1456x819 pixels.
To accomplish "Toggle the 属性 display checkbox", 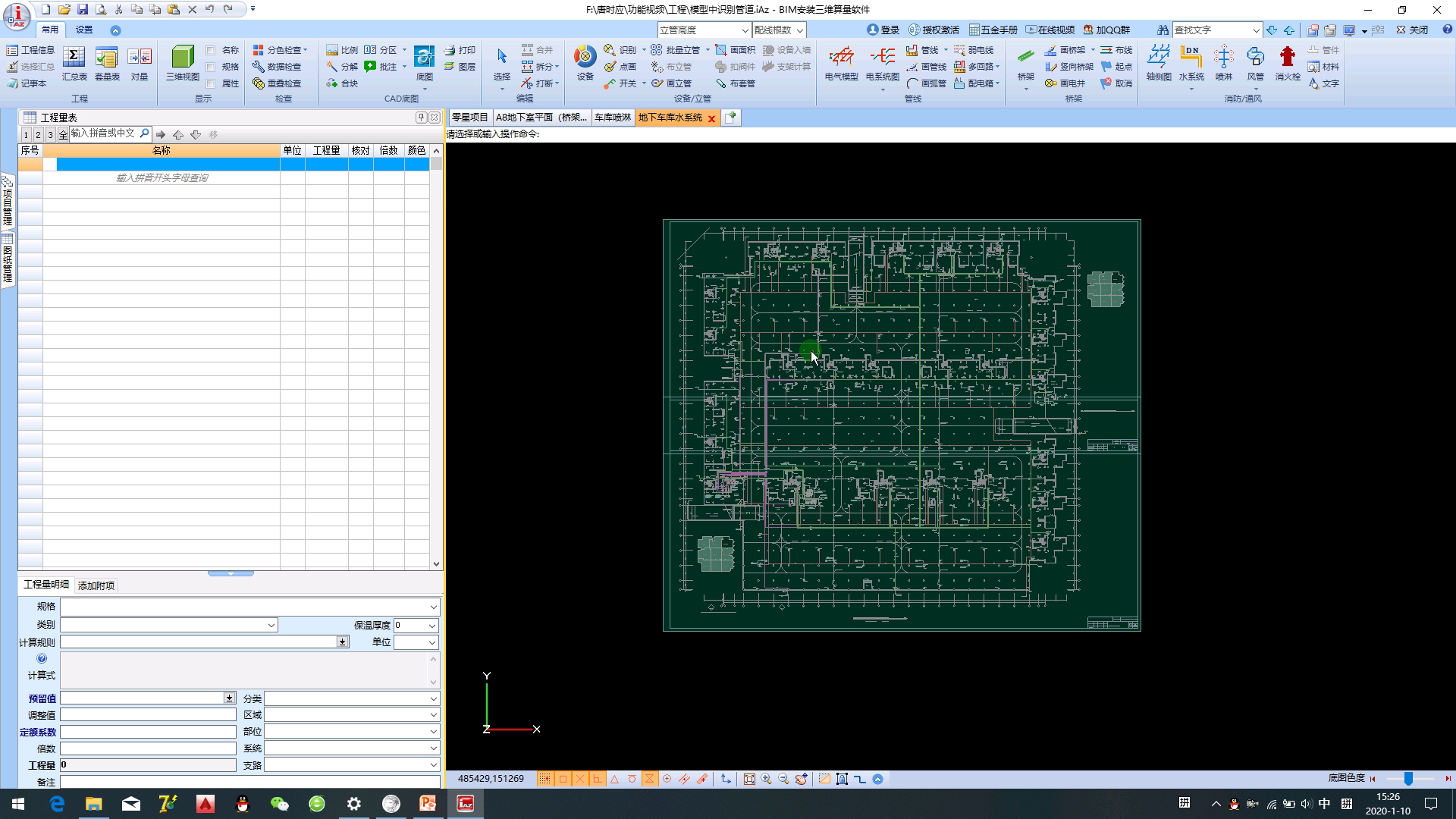I will click(211, 83).
